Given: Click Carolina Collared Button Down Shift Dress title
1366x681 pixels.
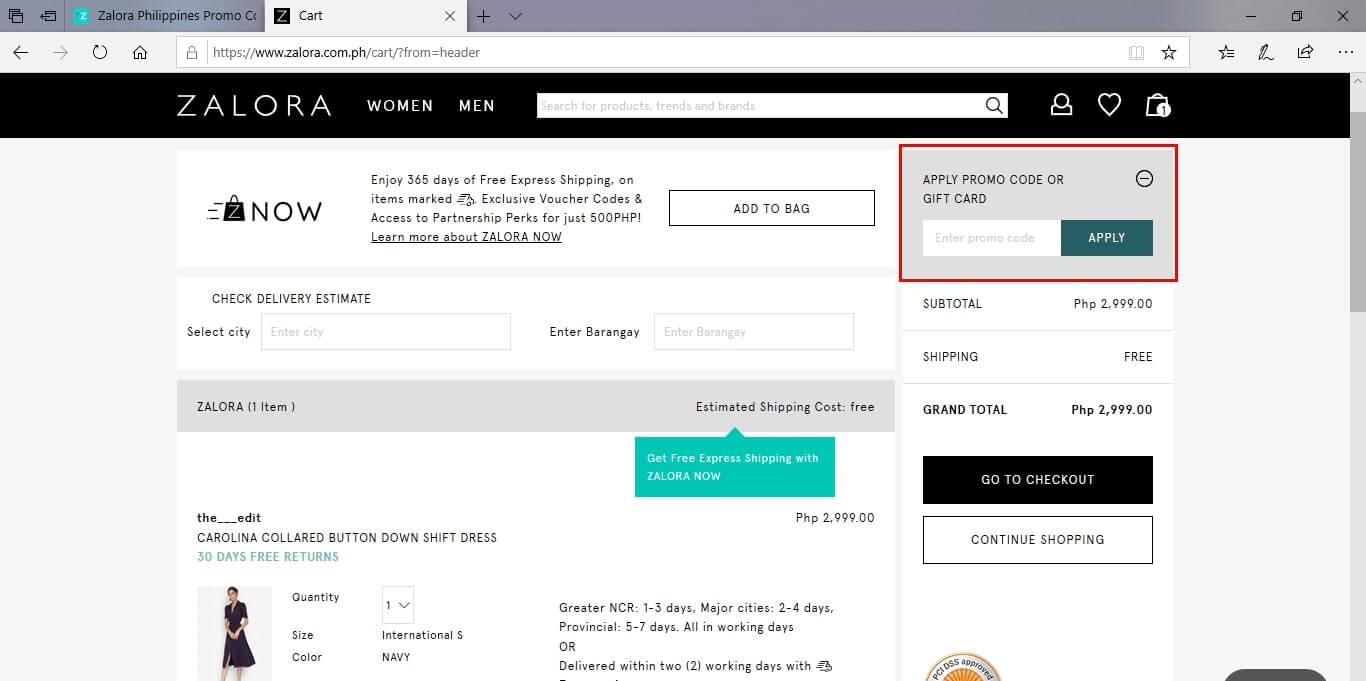Looking at the screenshot, I should [x=347, y=538].
